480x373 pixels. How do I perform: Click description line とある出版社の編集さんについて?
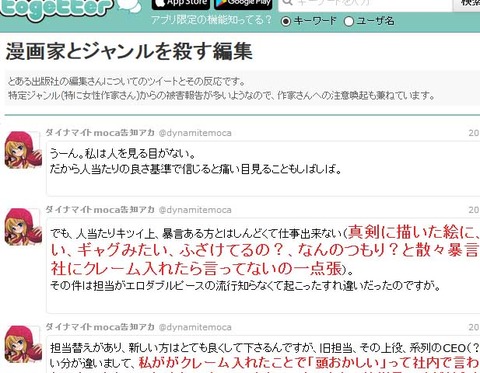coord(127,81)
